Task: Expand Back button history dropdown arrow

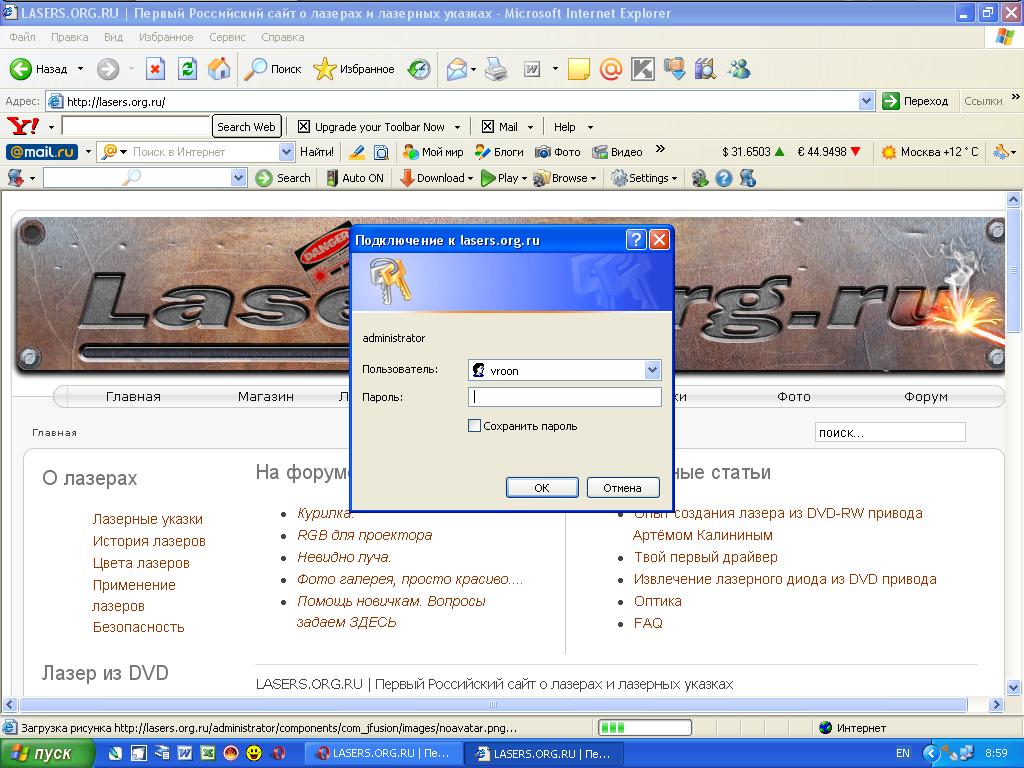Action: 80,69
